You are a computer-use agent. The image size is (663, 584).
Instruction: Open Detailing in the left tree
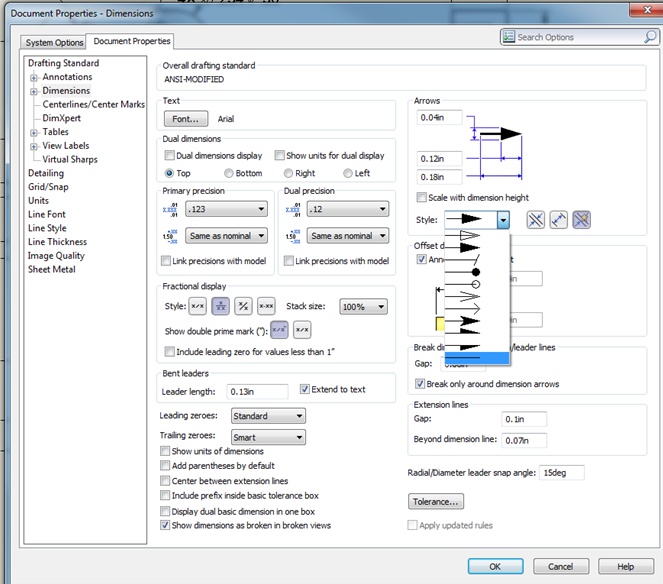46,173
